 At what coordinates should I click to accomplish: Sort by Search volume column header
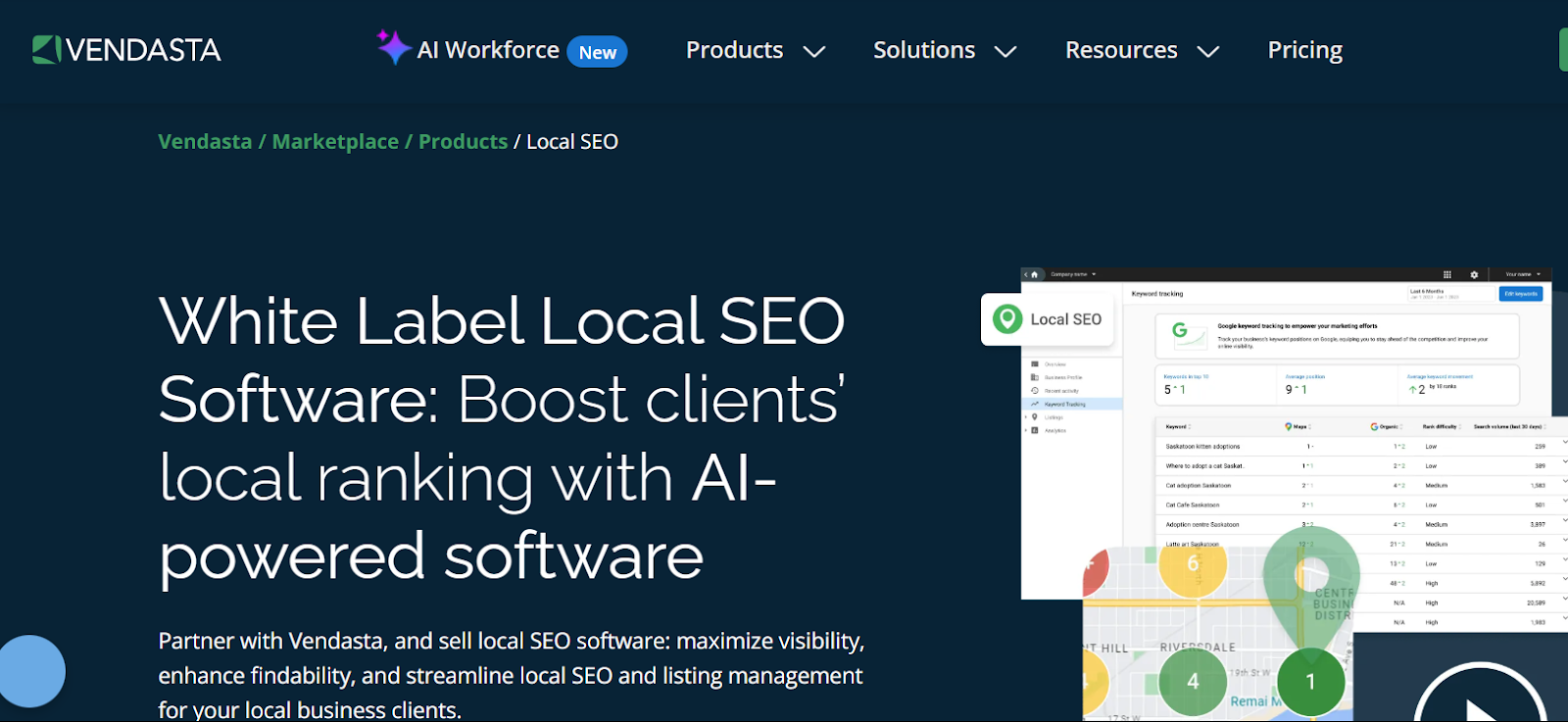(x=1509, y=427)
